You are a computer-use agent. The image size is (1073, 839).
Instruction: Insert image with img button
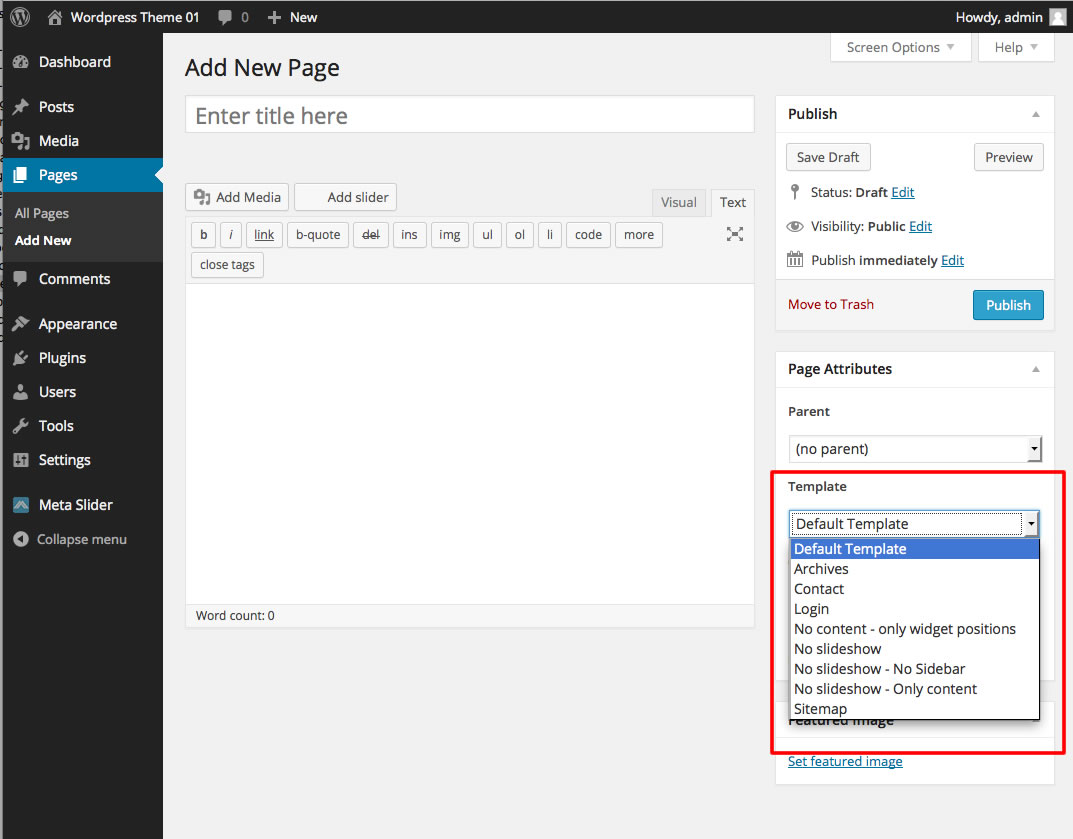450,235
